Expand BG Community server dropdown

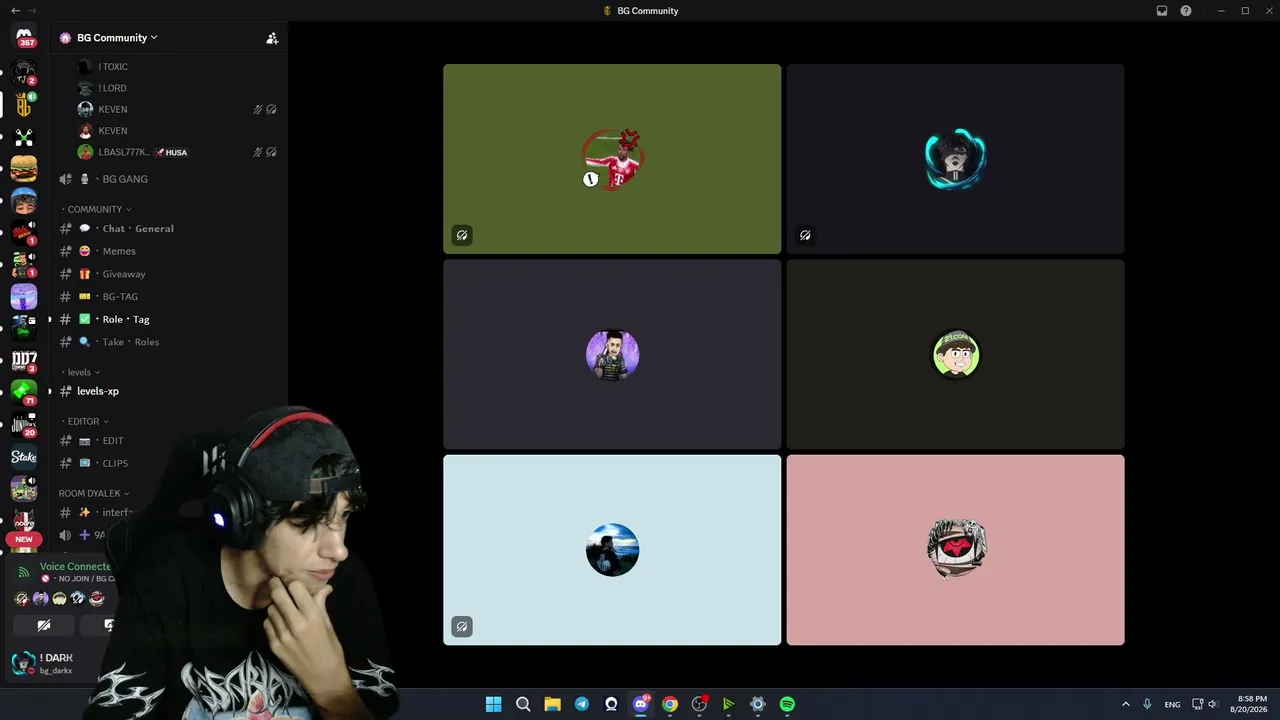pyautogui.click(x=117, y=38)
